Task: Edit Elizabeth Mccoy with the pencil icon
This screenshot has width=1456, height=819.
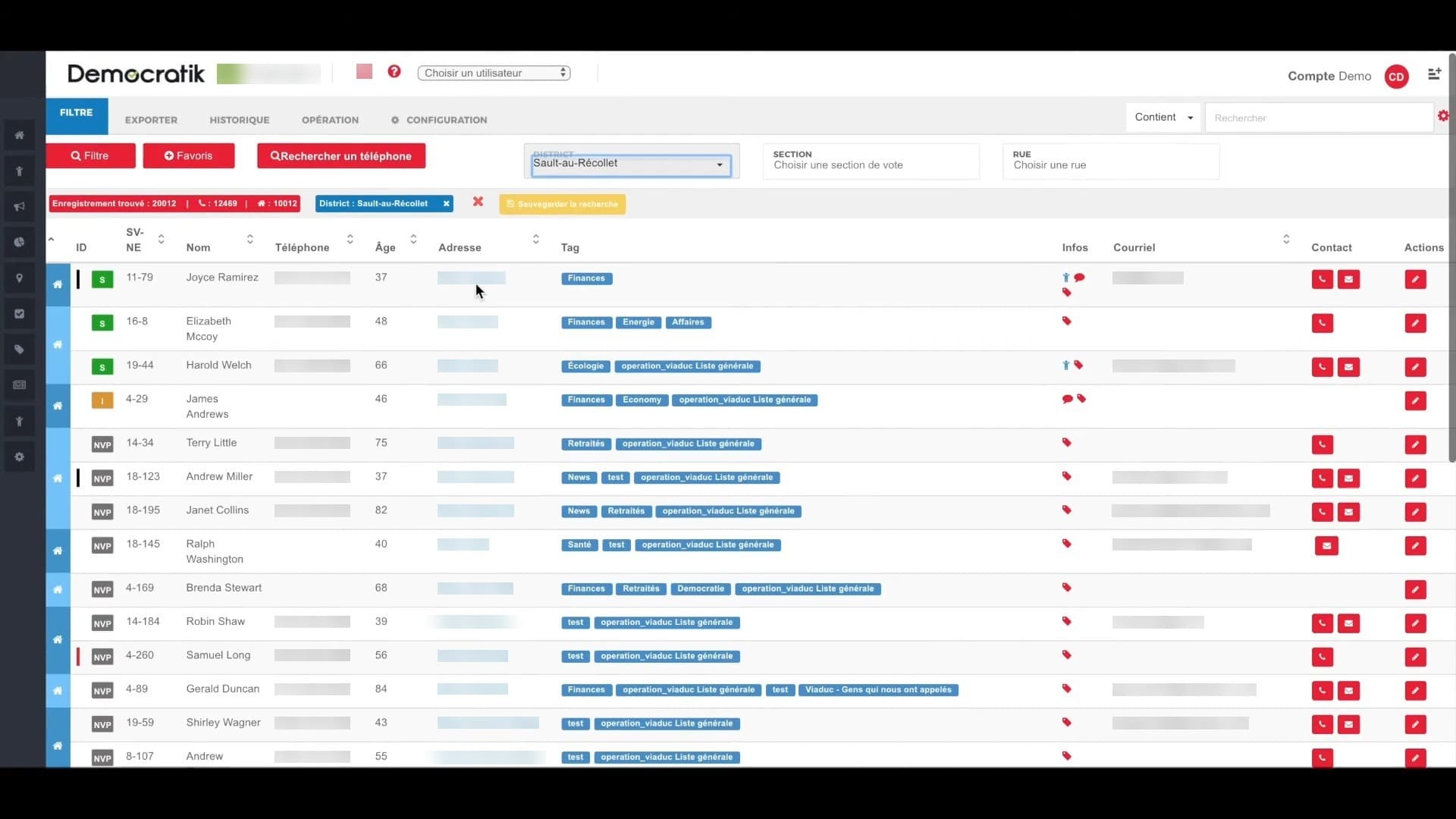Action: coord(1415,323)
